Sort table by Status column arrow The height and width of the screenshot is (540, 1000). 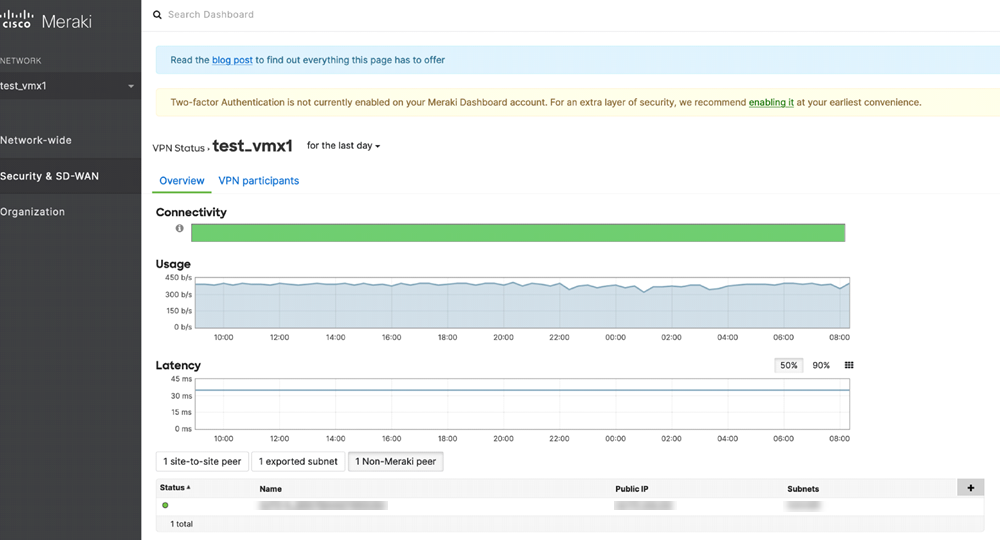click(189, 487)
